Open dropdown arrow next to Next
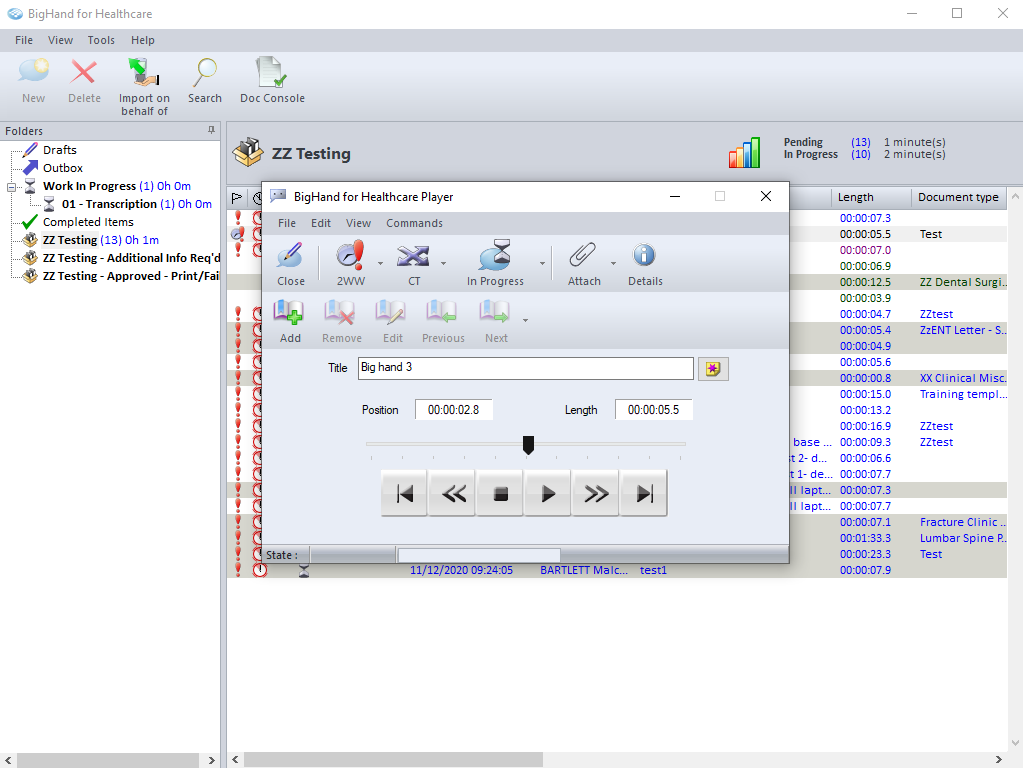This screenshot has width=1023, height=768. [x=525, y=320]
